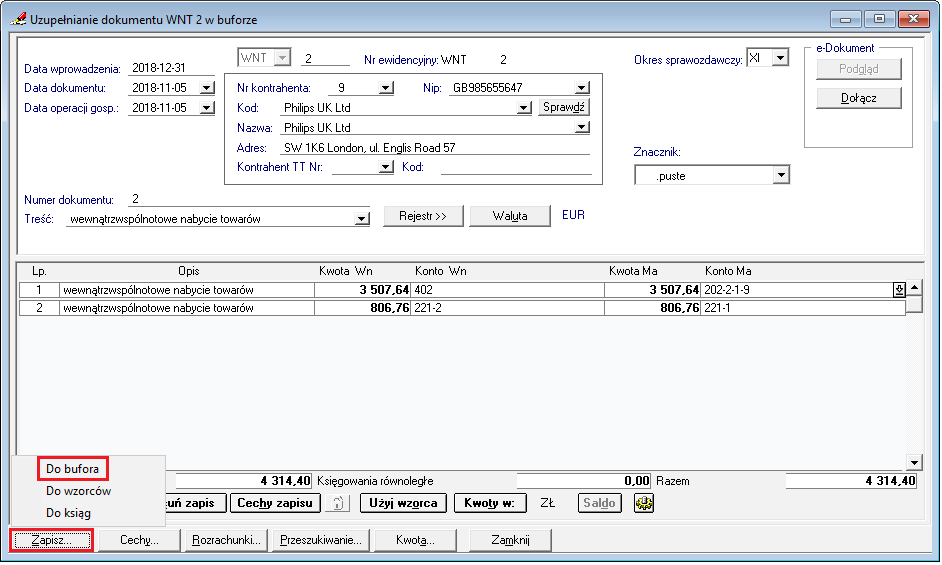The image size is (942, 565).
Task: Expand the Data dokumentu date dropdown
Action: 207,88
